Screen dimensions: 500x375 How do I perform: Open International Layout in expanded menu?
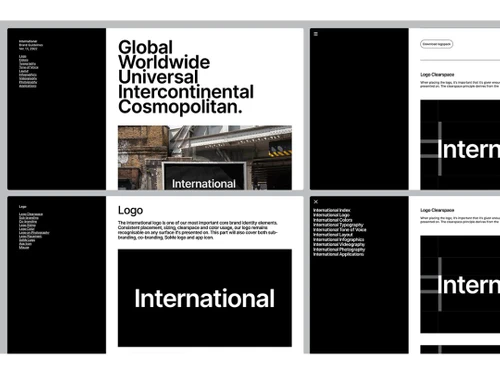(x=333, y=235)
